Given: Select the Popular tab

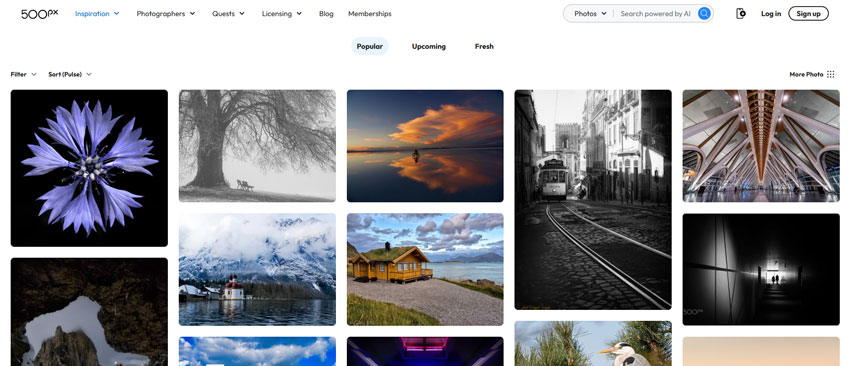Looking at the screenshot, I should click(x=370, y=46).
